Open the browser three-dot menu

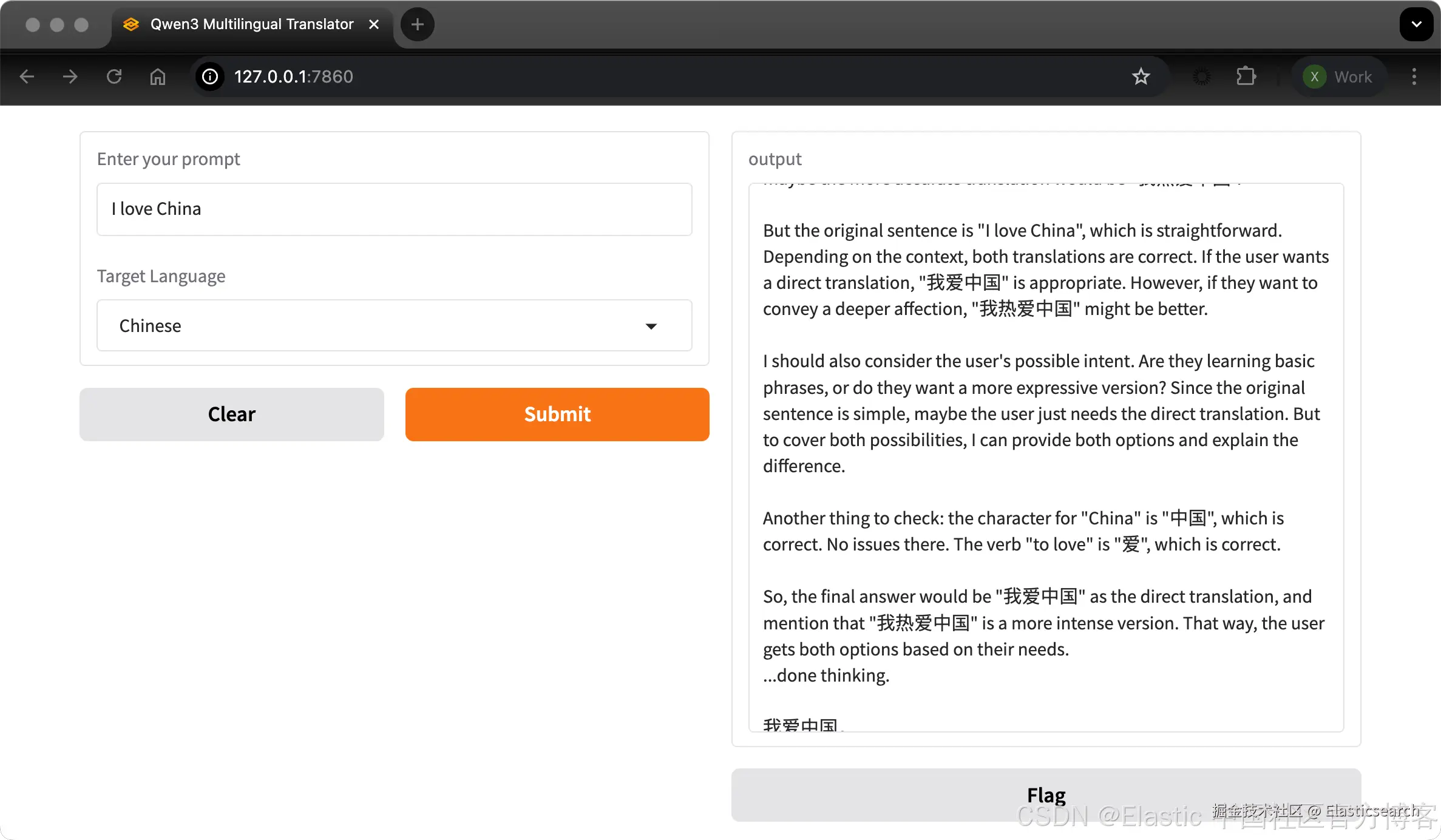coord(1414,76)
